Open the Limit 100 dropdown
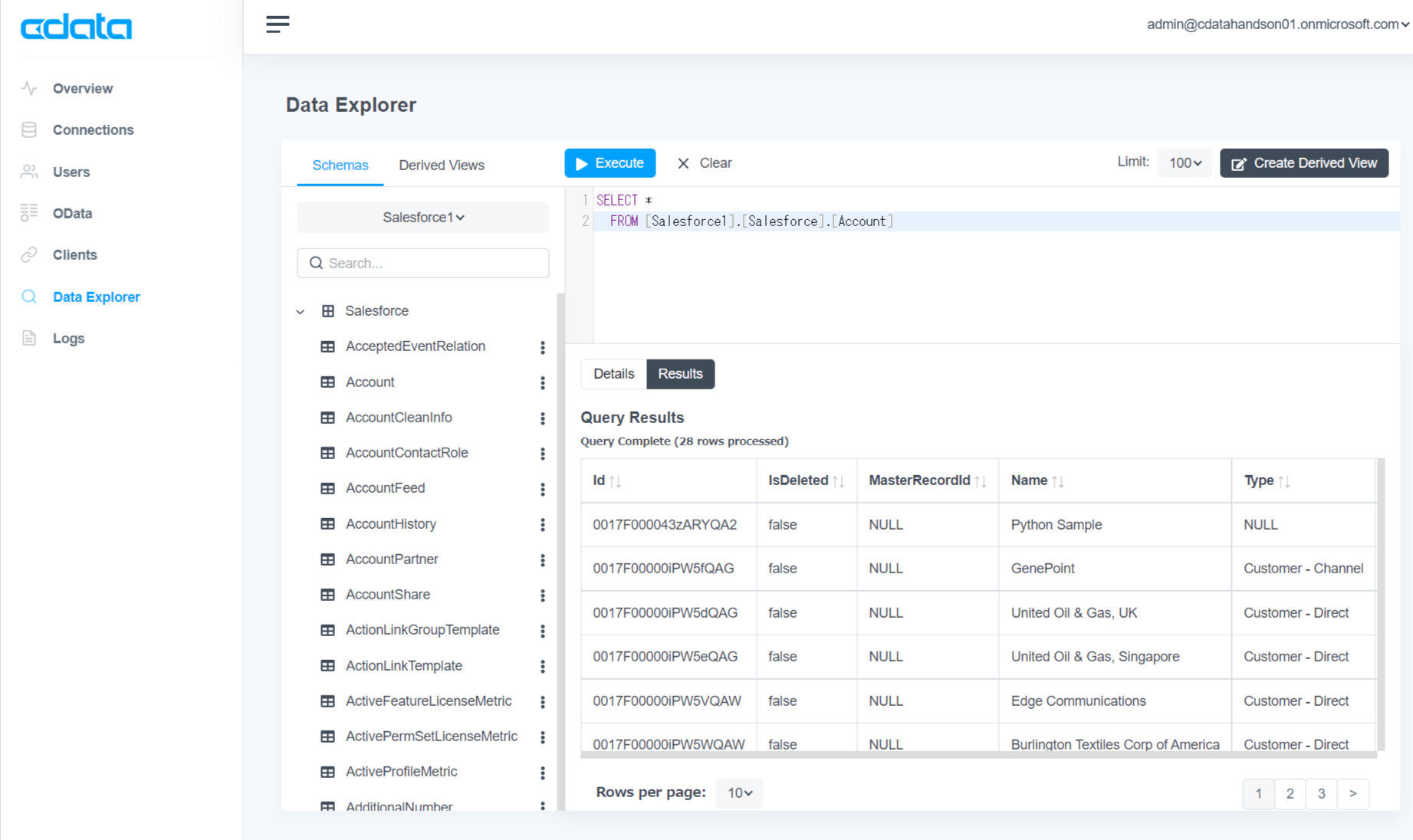1413x840 pixels. (1185, 163)
